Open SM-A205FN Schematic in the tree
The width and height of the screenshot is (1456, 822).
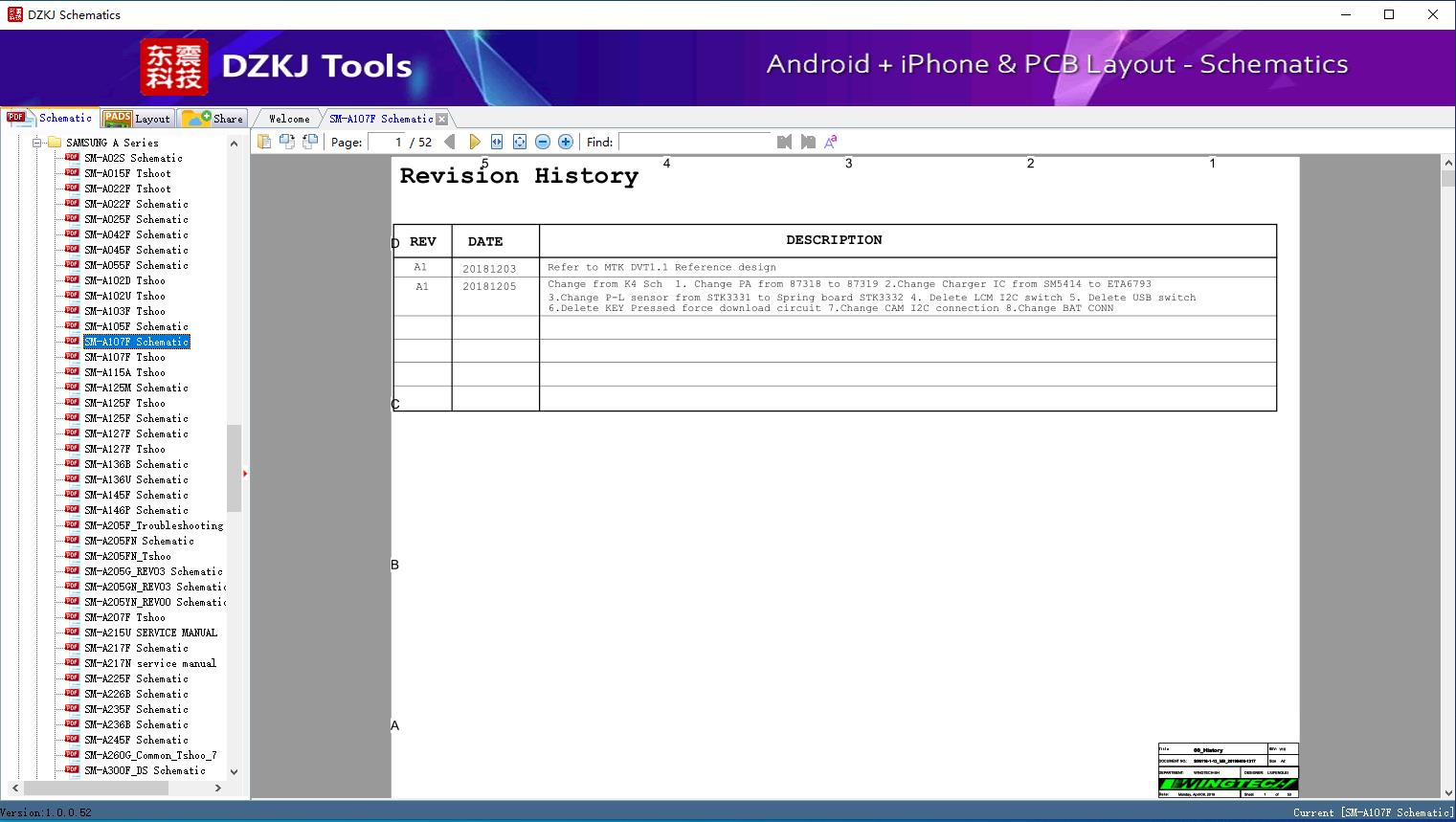click(x=139, y=541)
